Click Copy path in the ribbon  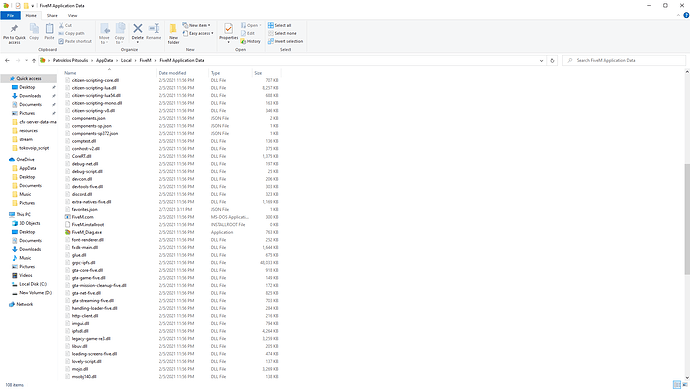(71, 33)
